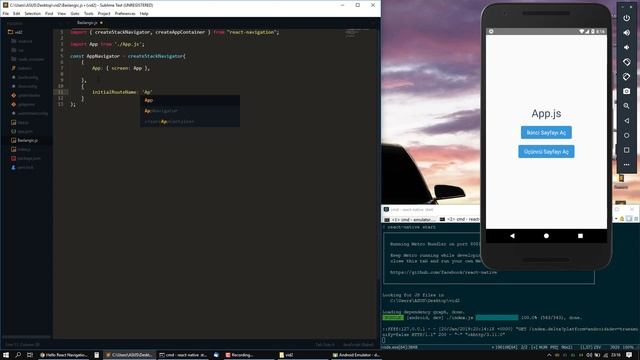Tap Android navigation bar recents square
The image size is (640, 360).
point(580,236)
